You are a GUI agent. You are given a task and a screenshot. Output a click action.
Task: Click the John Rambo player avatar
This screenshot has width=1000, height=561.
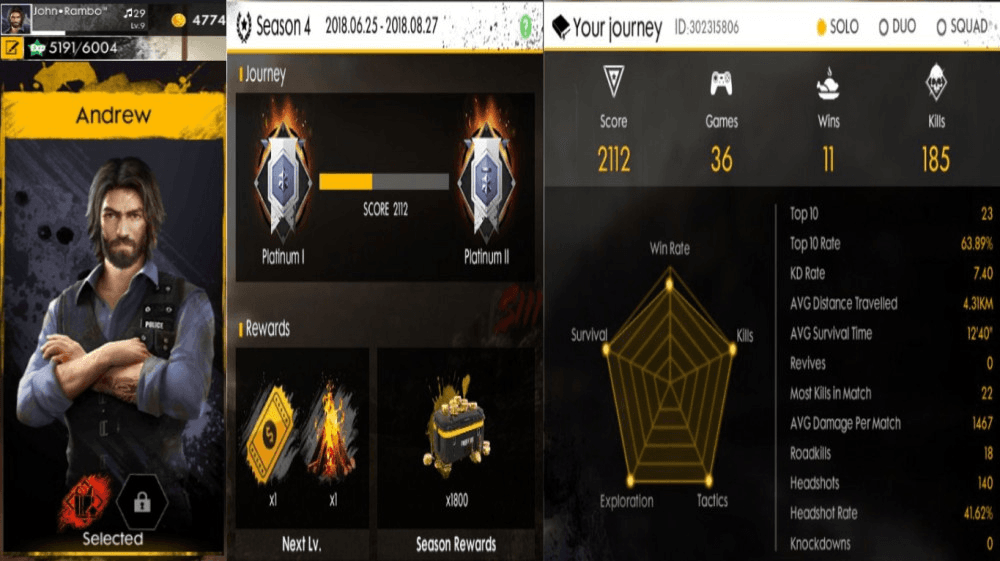pyautogui.click(x=16, y=18)
